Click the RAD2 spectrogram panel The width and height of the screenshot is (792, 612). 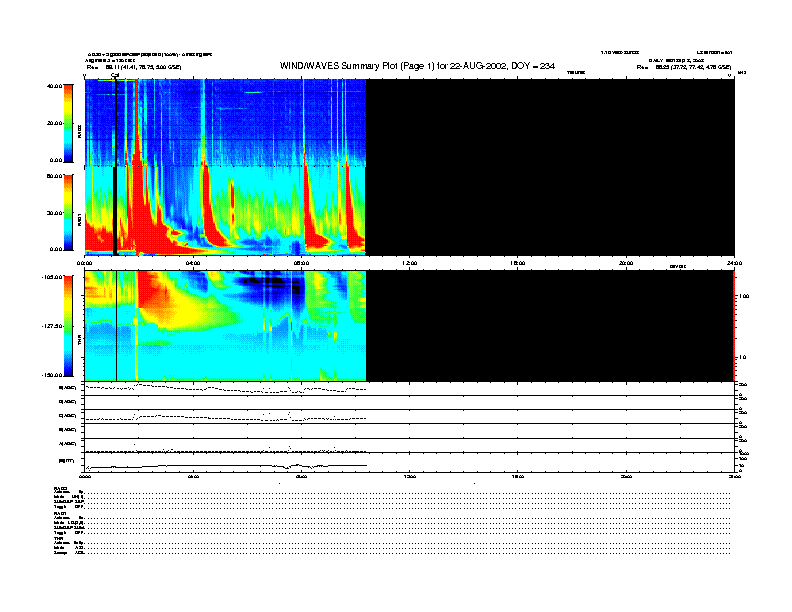pos(410,122)
